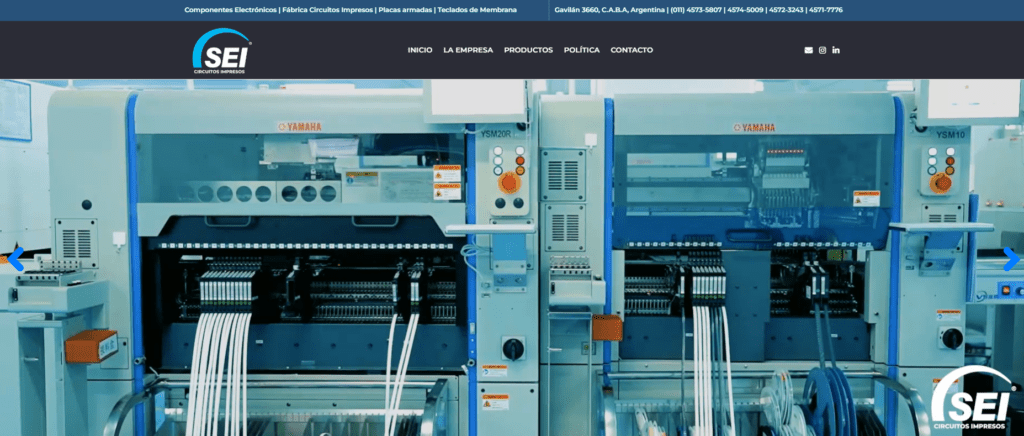Click the SEI watermark logo bottom right
The width and height of the screenshot is (1024, 436).
(974, 399)
